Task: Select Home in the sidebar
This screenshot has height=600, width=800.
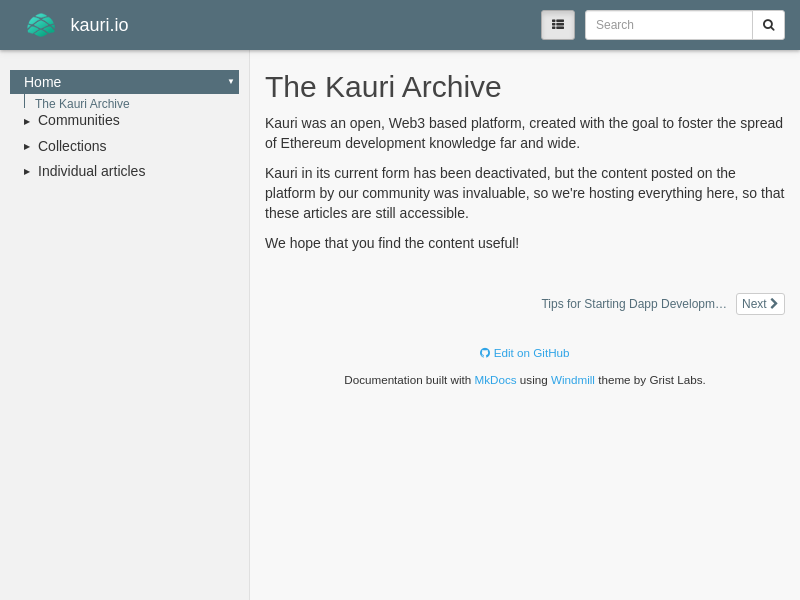Action: pos(43,82)
